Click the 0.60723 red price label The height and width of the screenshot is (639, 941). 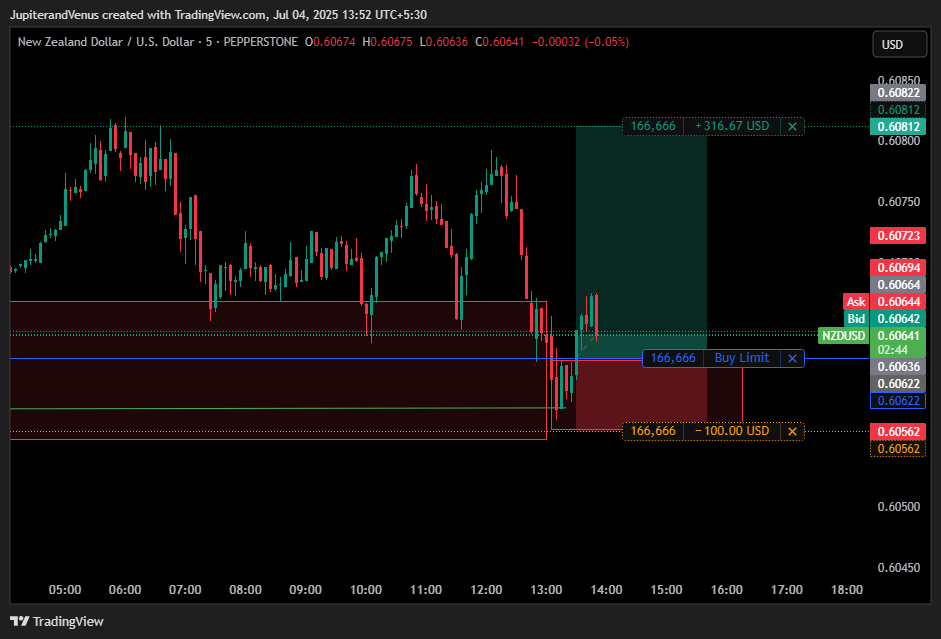898,235
